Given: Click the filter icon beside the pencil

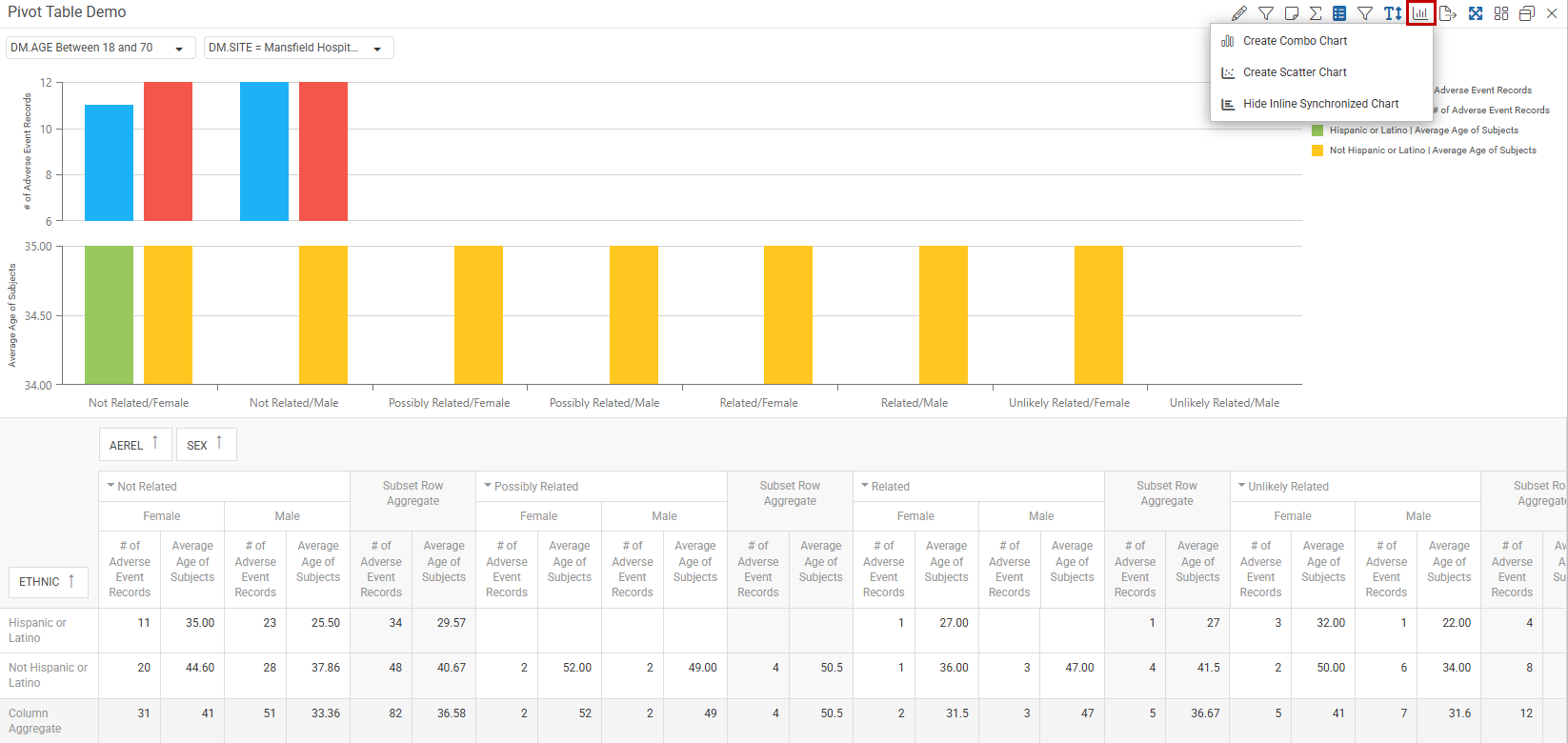Looking at the screenshot, I should [1266, 13].
